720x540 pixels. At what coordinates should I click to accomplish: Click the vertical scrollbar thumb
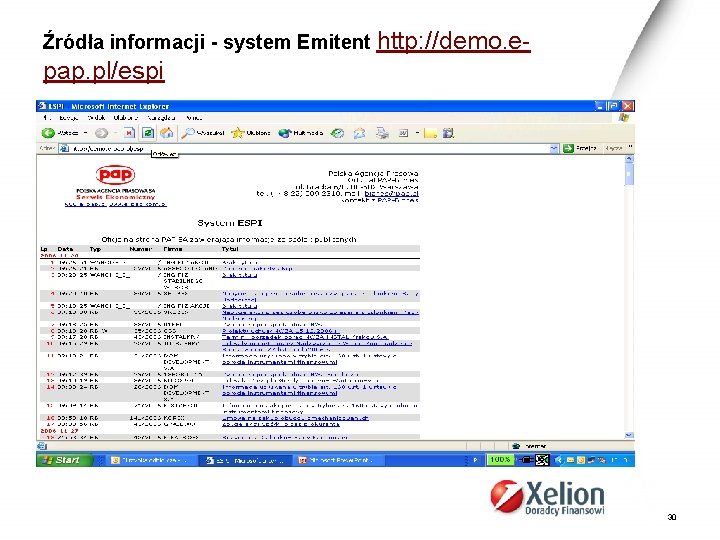(629, 174)
